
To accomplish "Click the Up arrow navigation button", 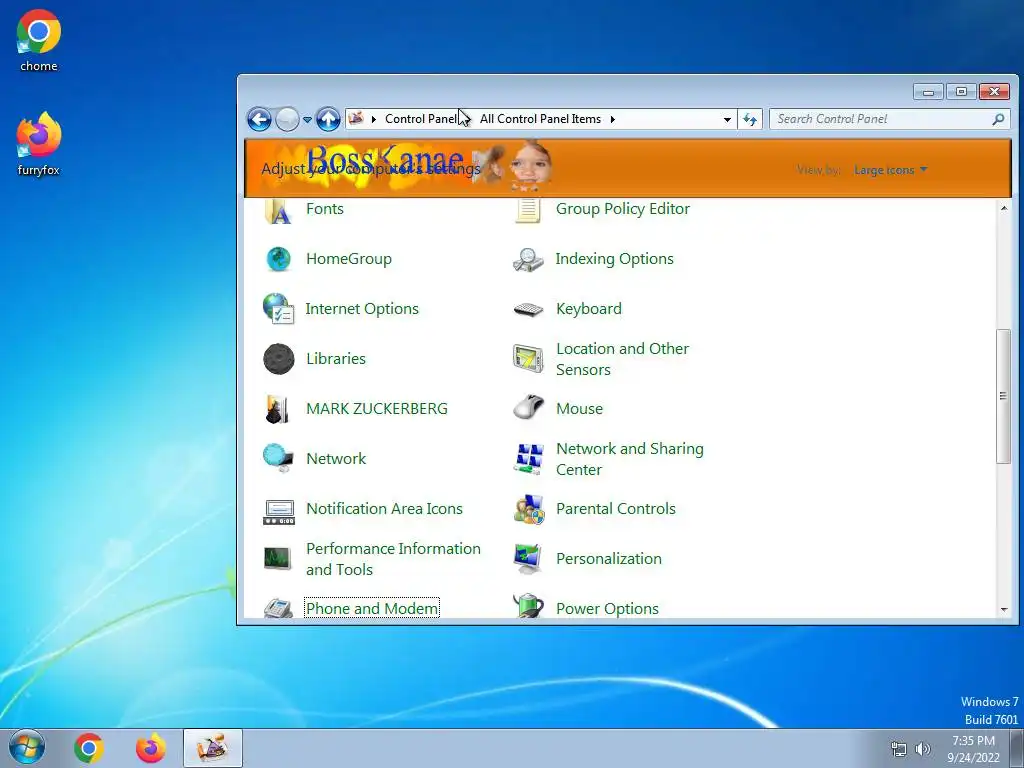I will click(328, 120).
